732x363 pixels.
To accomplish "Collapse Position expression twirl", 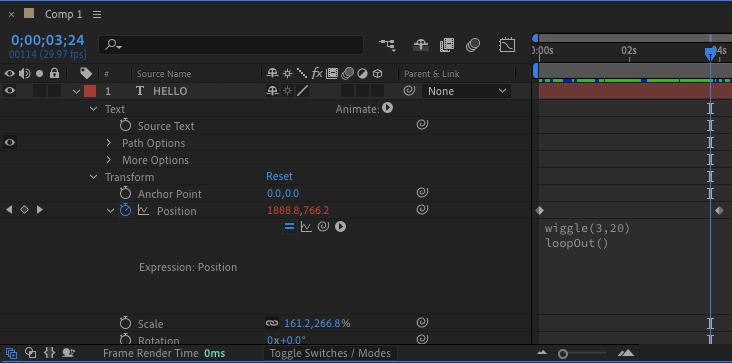I will (110, 211).
